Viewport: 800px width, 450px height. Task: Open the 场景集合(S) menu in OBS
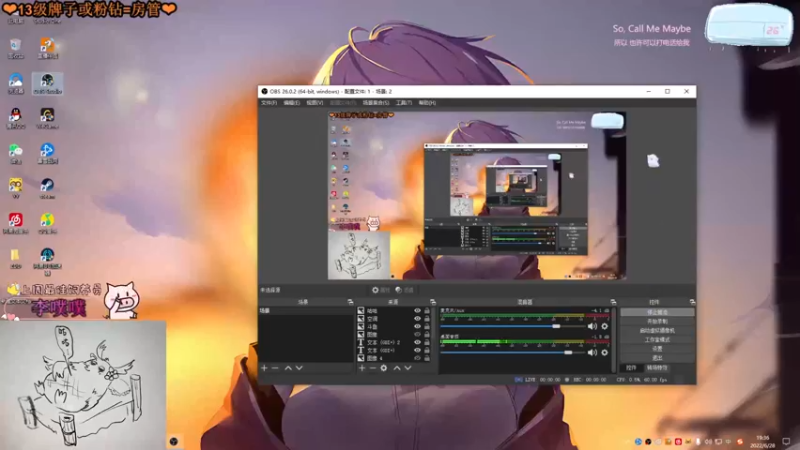point(376,103)
